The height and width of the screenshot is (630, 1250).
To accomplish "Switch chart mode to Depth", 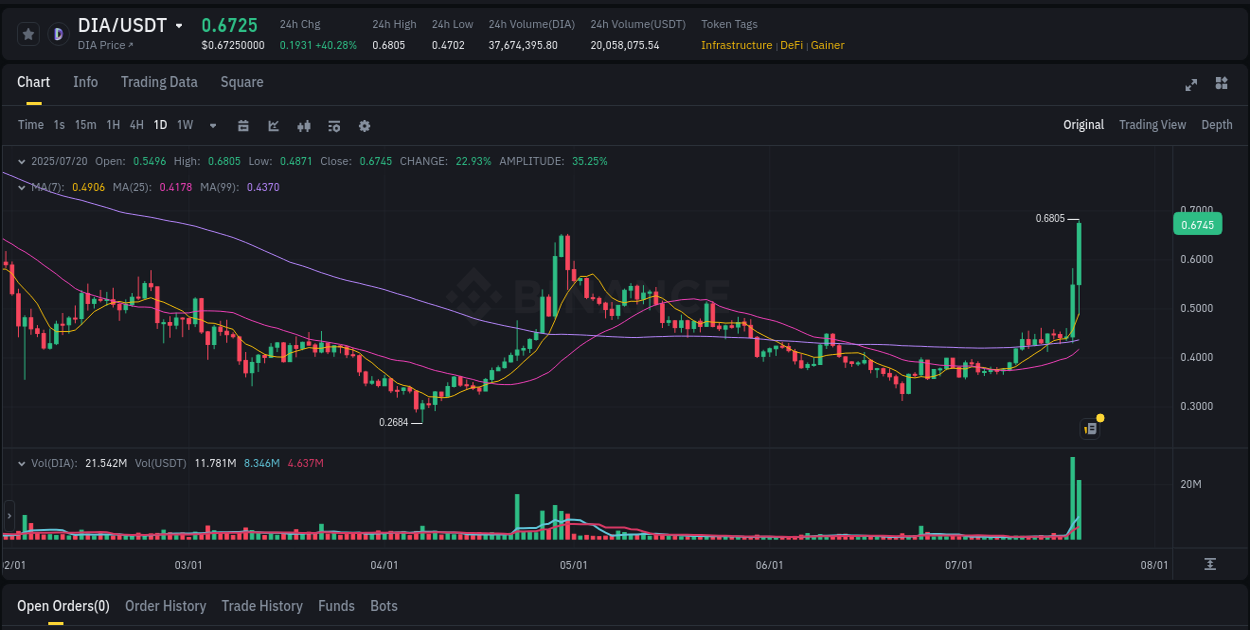I will [1217, 125].
